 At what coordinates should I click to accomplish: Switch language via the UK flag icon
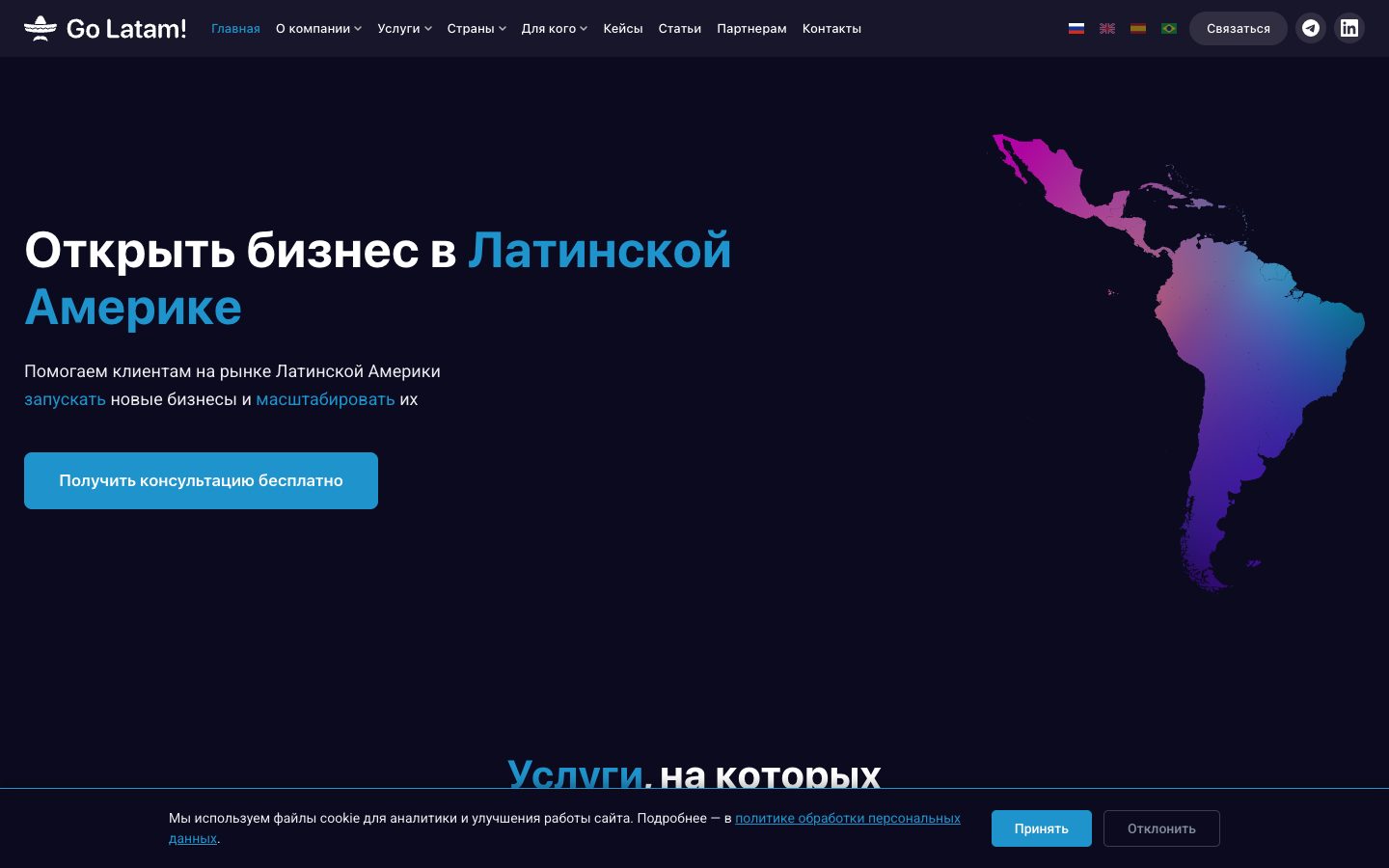(x=1107, y=29)
